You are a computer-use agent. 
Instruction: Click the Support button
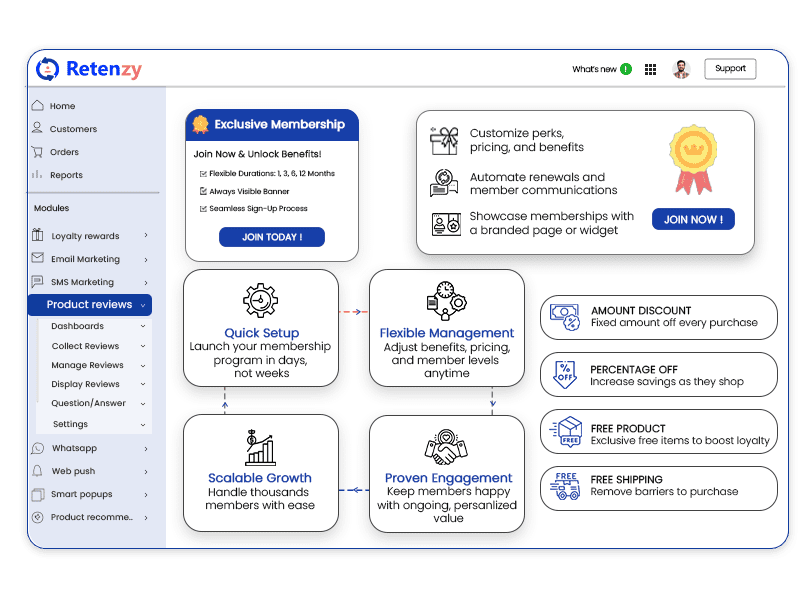[730, 69]
